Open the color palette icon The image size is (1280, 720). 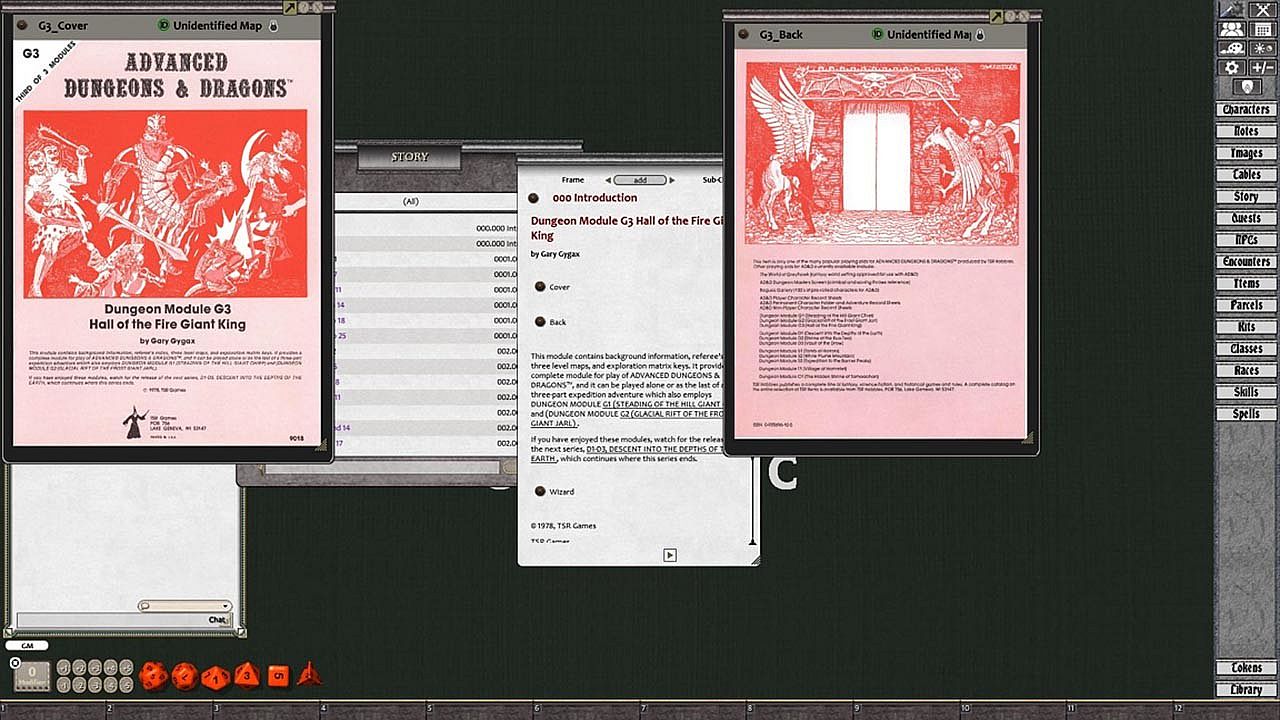[x=1231, y=48]
